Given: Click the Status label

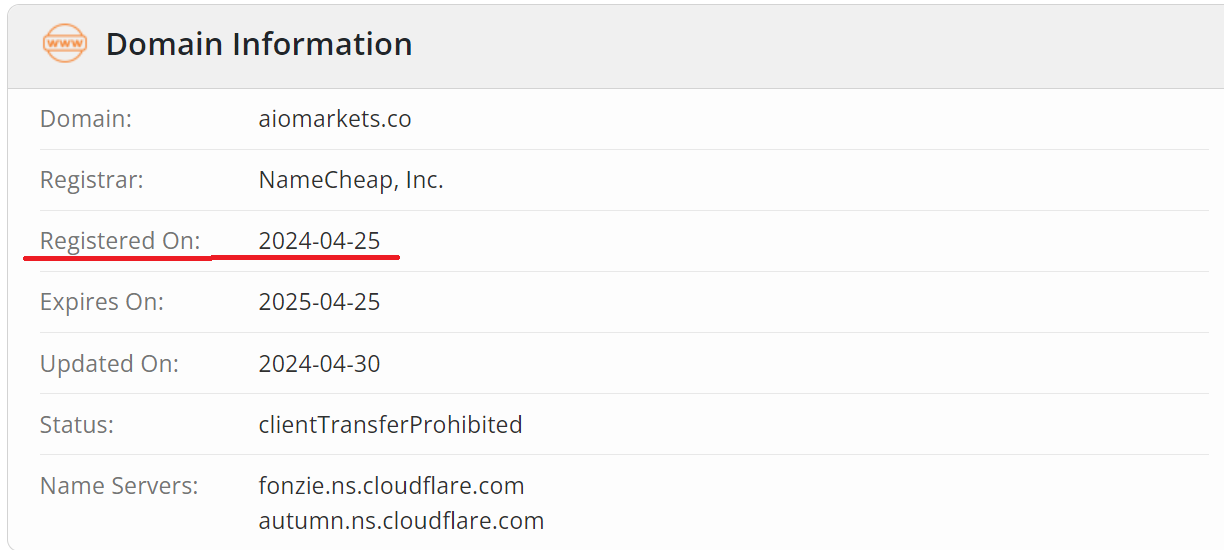Looking at the screenshot, I should (77, 425).
